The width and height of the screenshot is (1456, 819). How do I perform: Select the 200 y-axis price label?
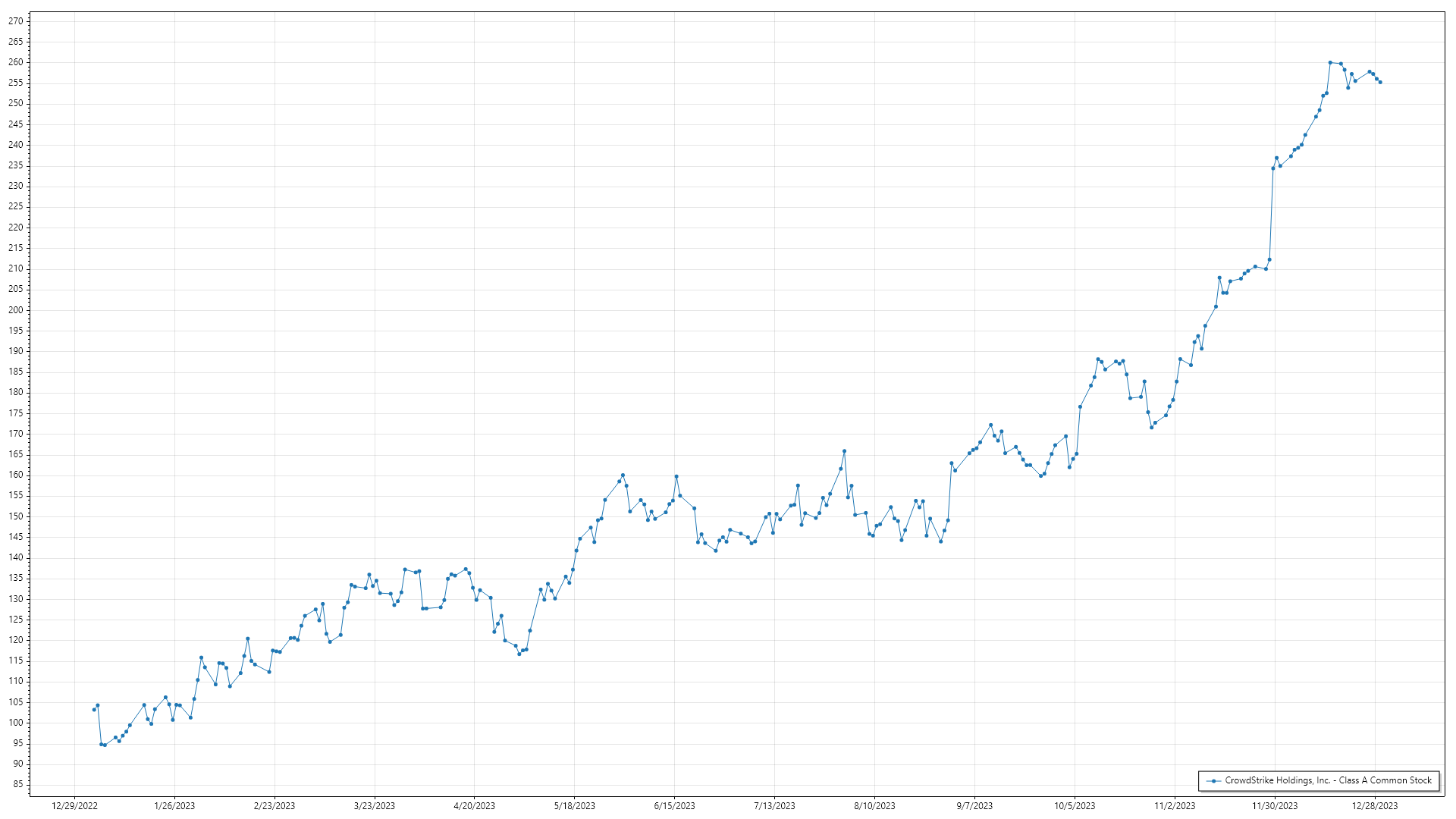pos(16,310)
